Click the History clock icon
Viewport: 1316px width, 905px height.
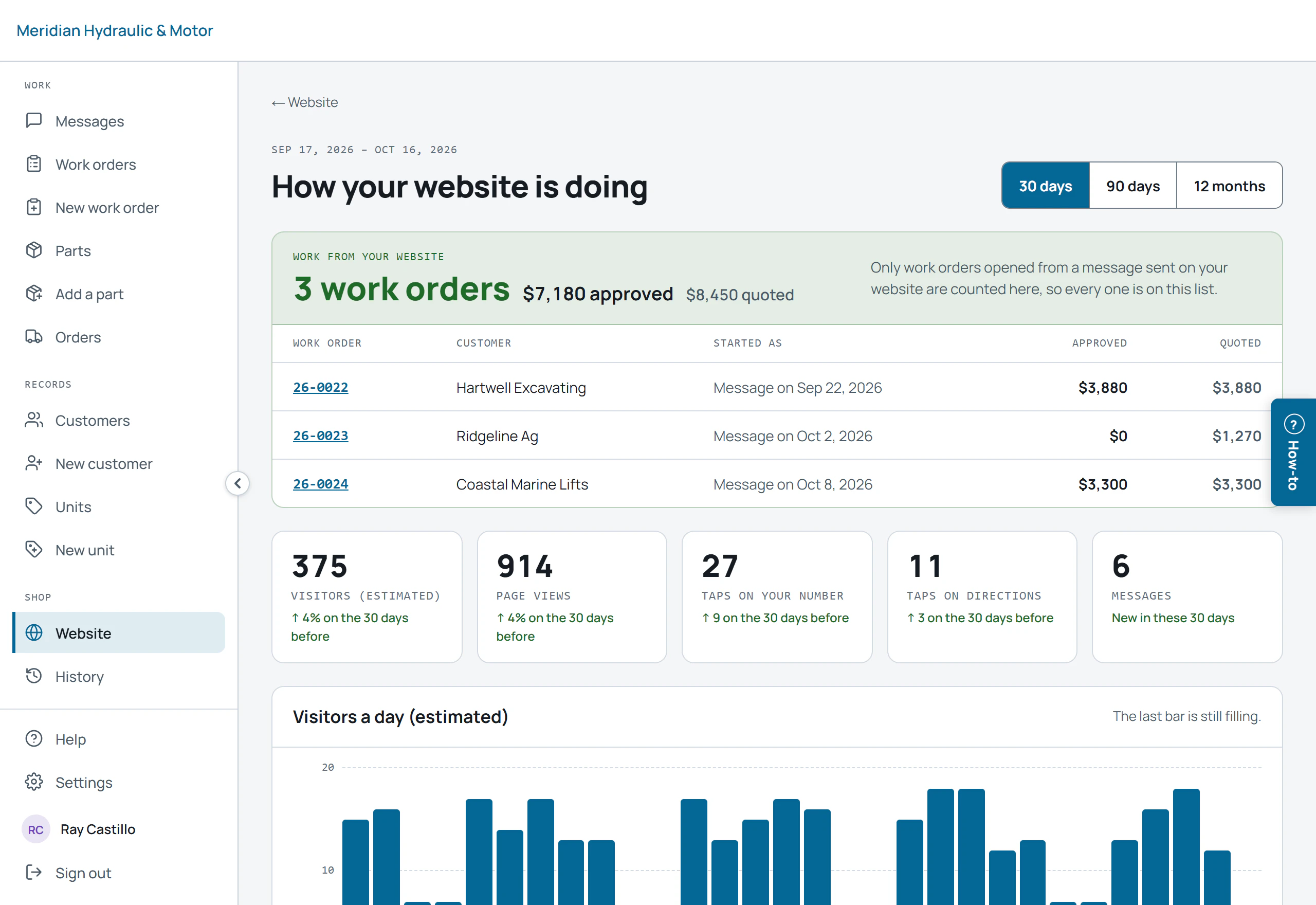(x=34, y=676)
